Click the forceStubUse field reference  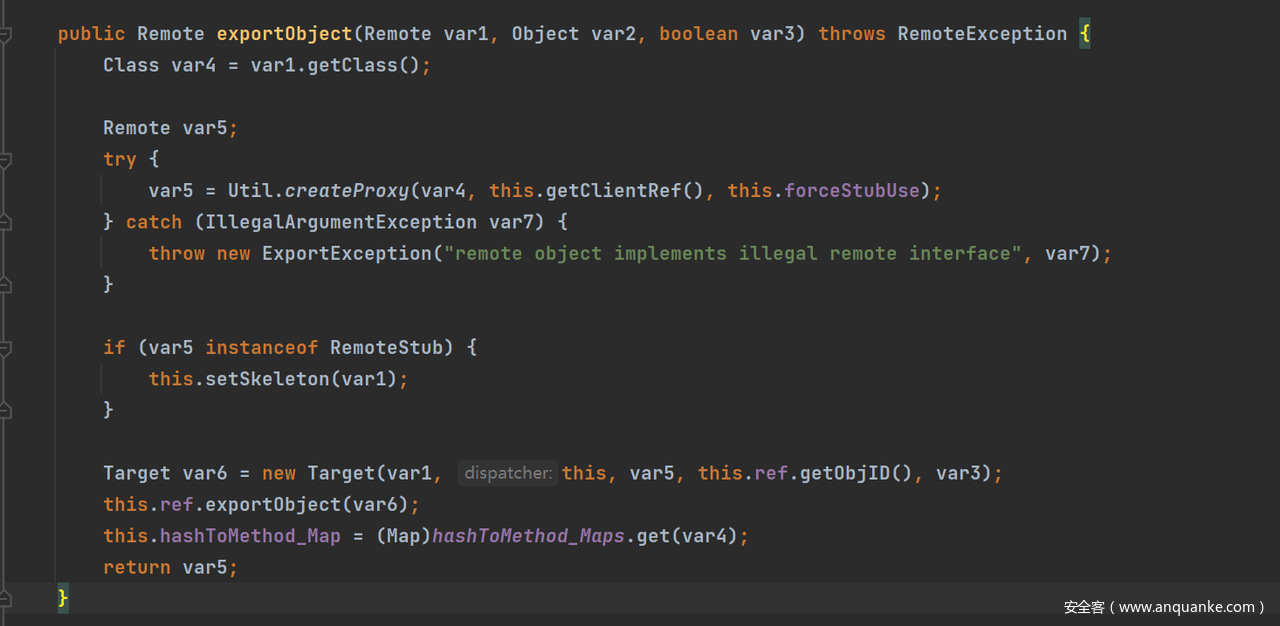[x=852, y=190]
